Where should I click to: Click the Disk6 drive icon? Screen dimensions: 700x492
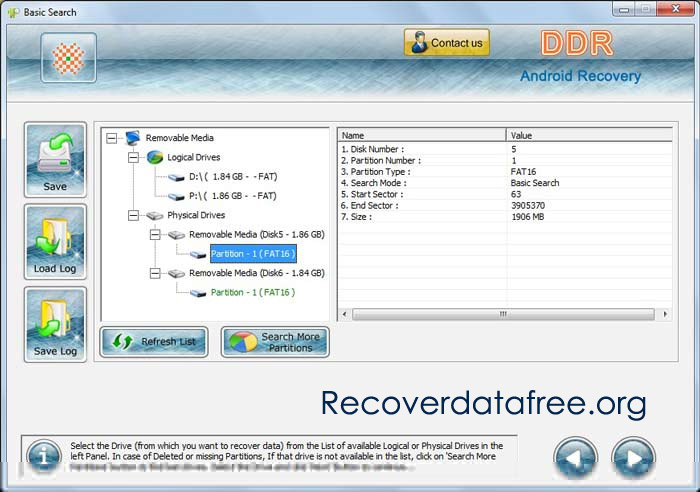point(176,273)
